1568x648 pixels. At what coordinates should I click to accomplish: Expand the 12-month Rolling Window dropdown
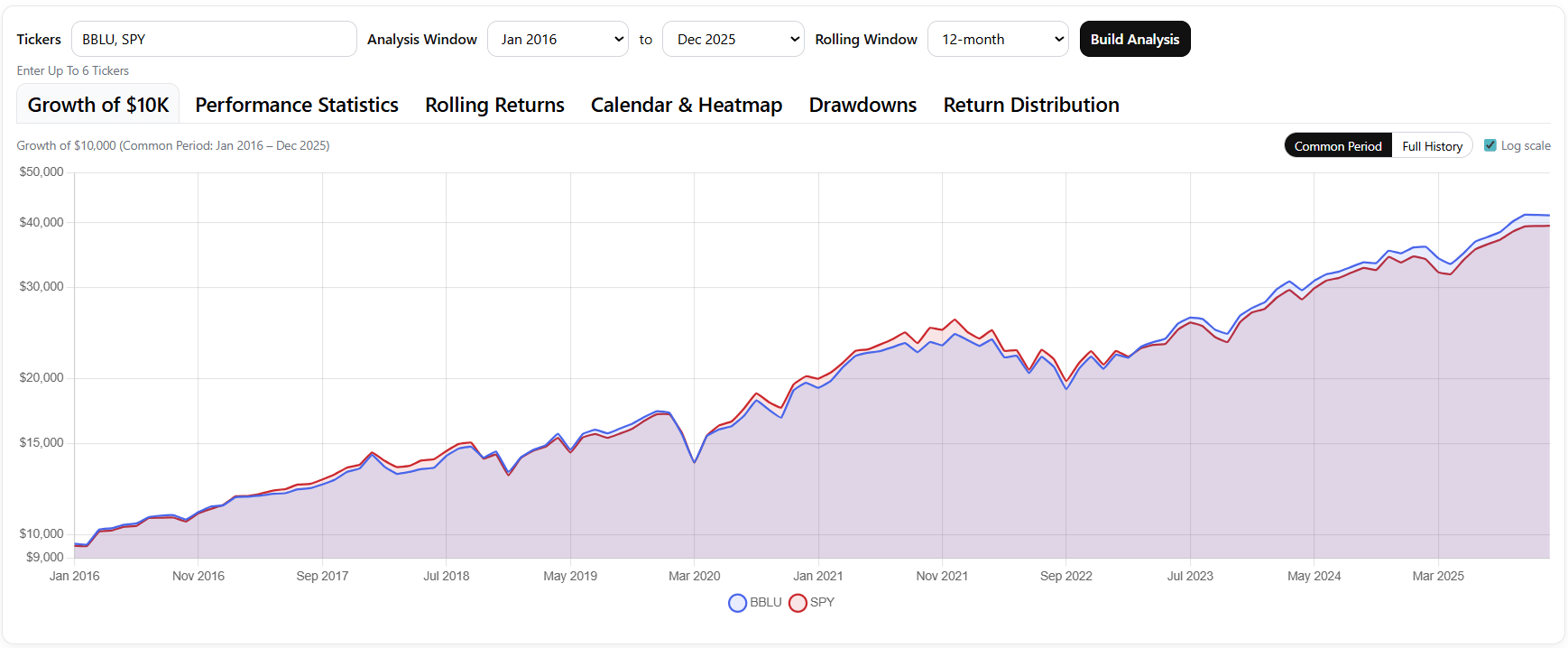[998, 39]
